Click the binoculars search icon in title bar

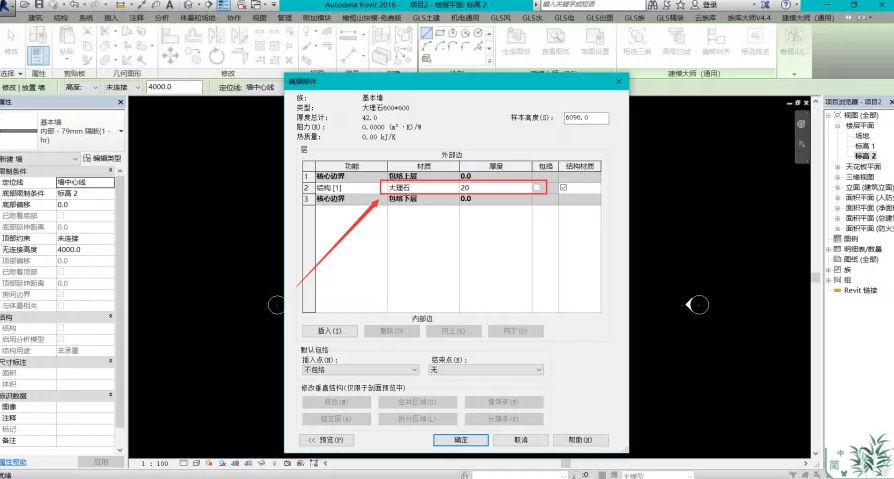coord(652,5)
